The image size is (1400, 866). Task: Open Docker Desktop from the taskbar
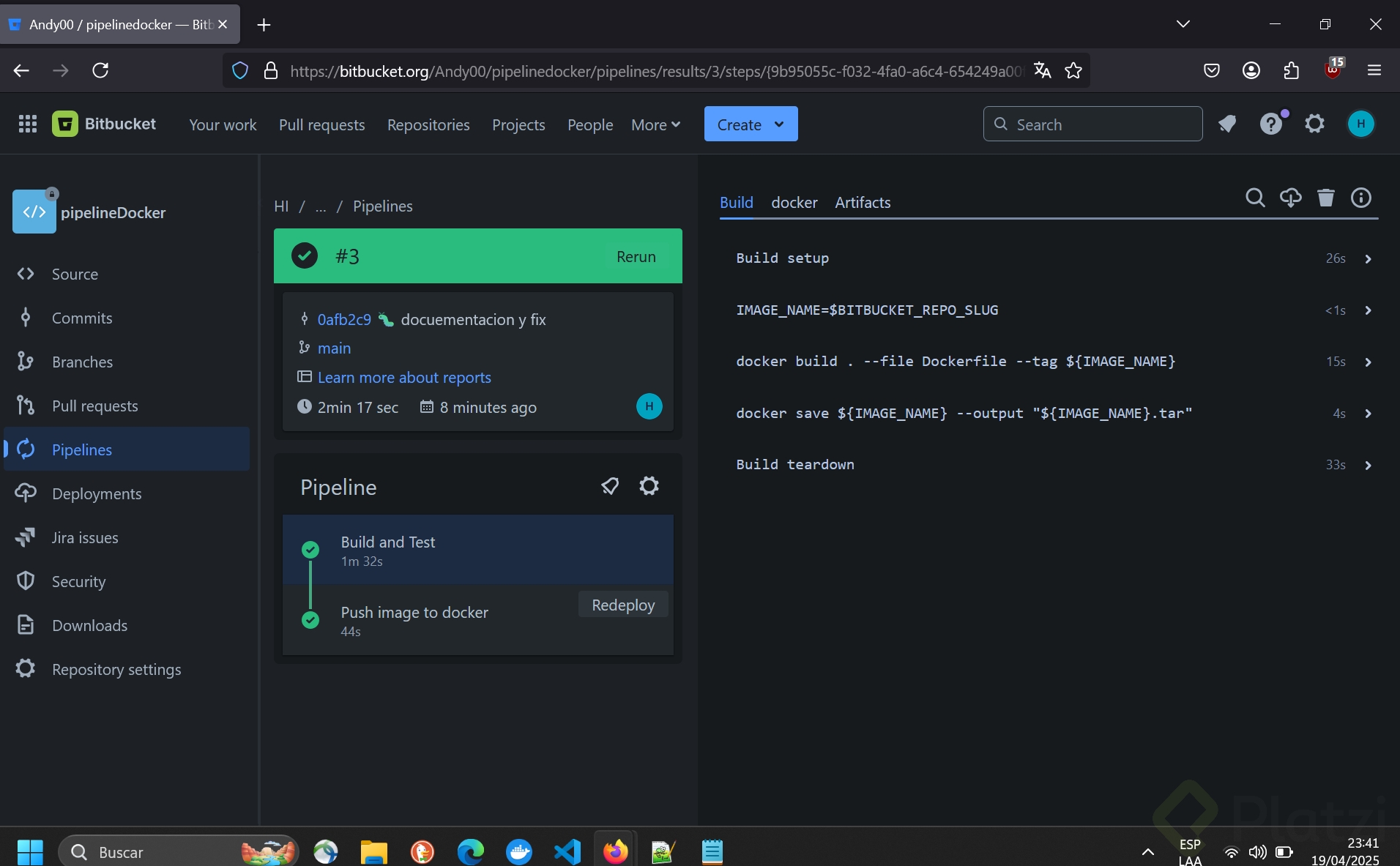(x=519, y=851)
